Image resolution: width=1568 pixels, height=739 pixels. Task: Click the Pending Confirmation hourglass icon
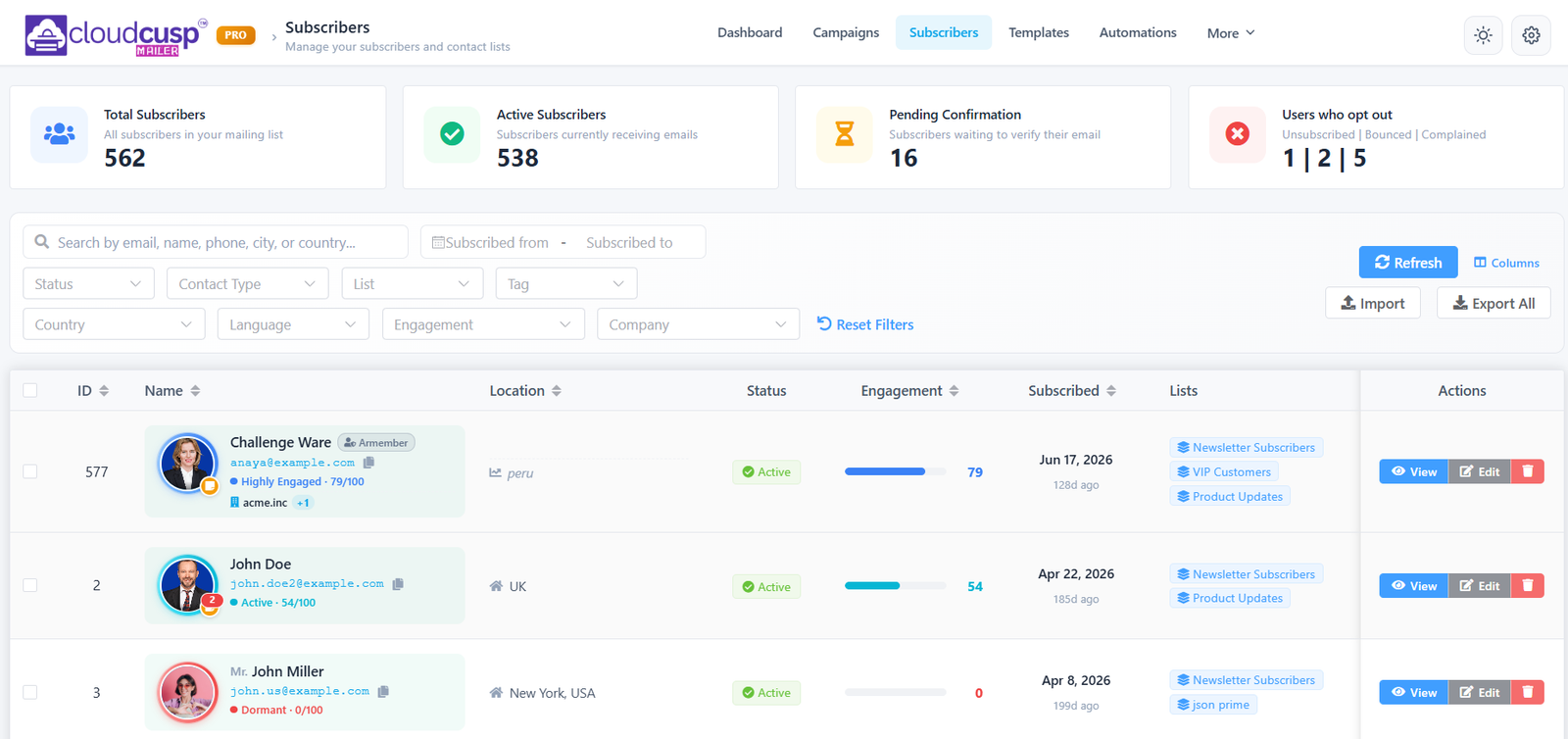(844, 134)
